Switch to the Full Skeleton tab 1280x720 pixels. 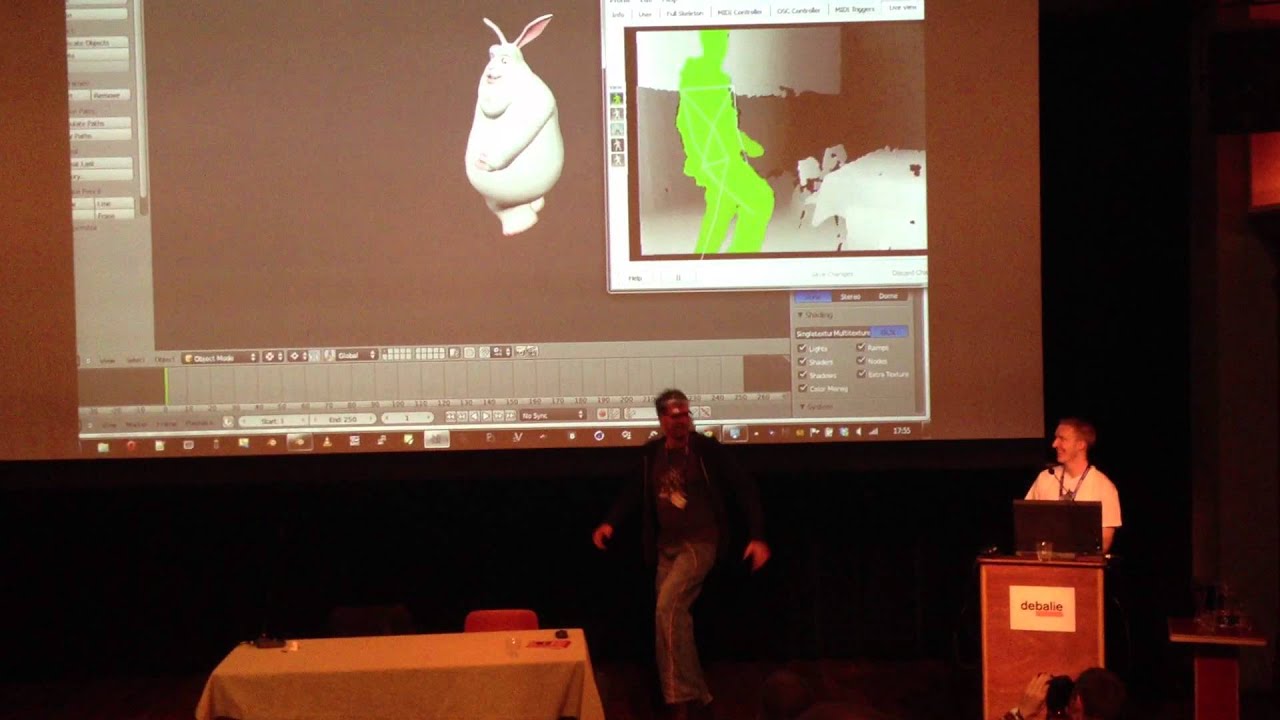click(x=685, y=13)
